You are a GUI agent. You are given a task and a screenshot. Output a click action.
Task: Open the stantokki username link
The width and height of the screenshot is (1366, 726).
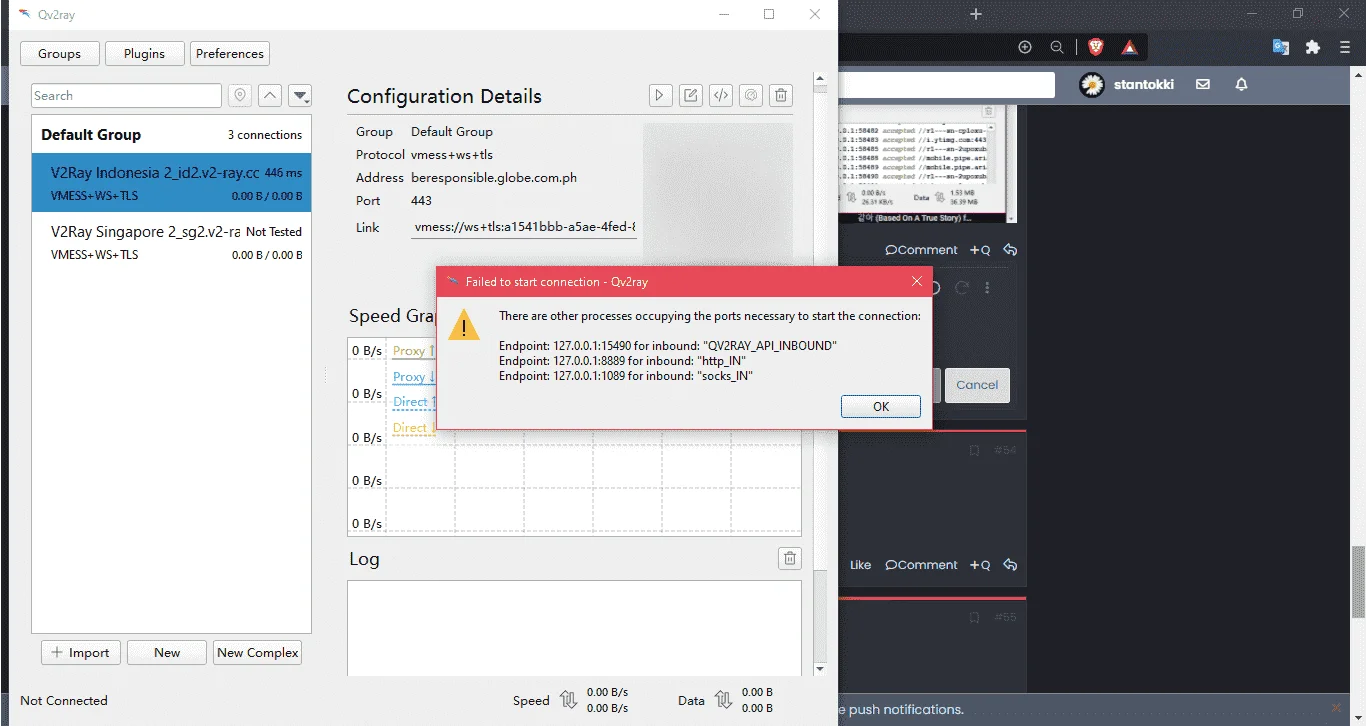(x=1144, y=85)
